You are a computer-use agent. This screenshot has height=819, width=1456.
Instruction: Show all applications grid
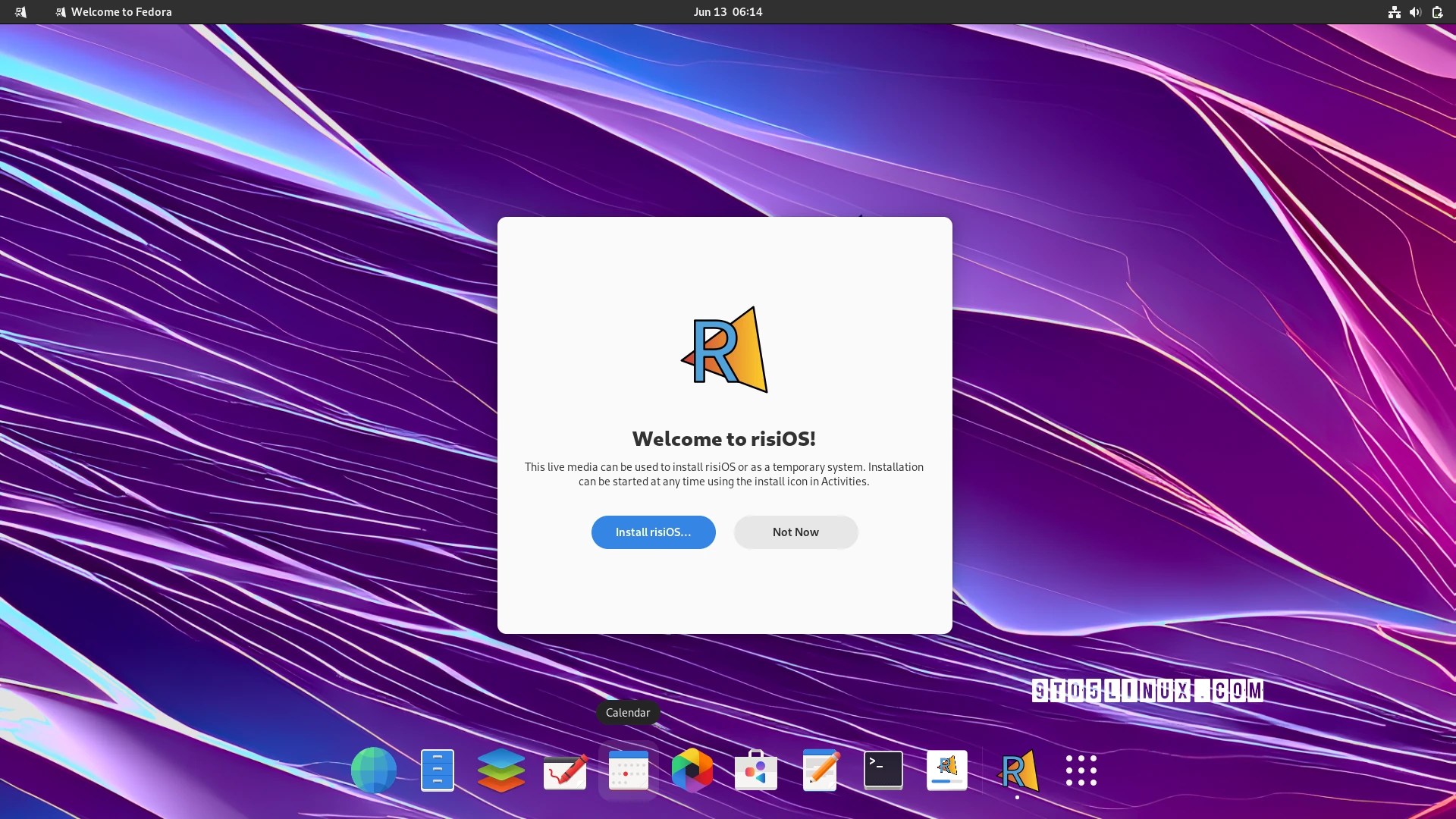coord(1081,770)
